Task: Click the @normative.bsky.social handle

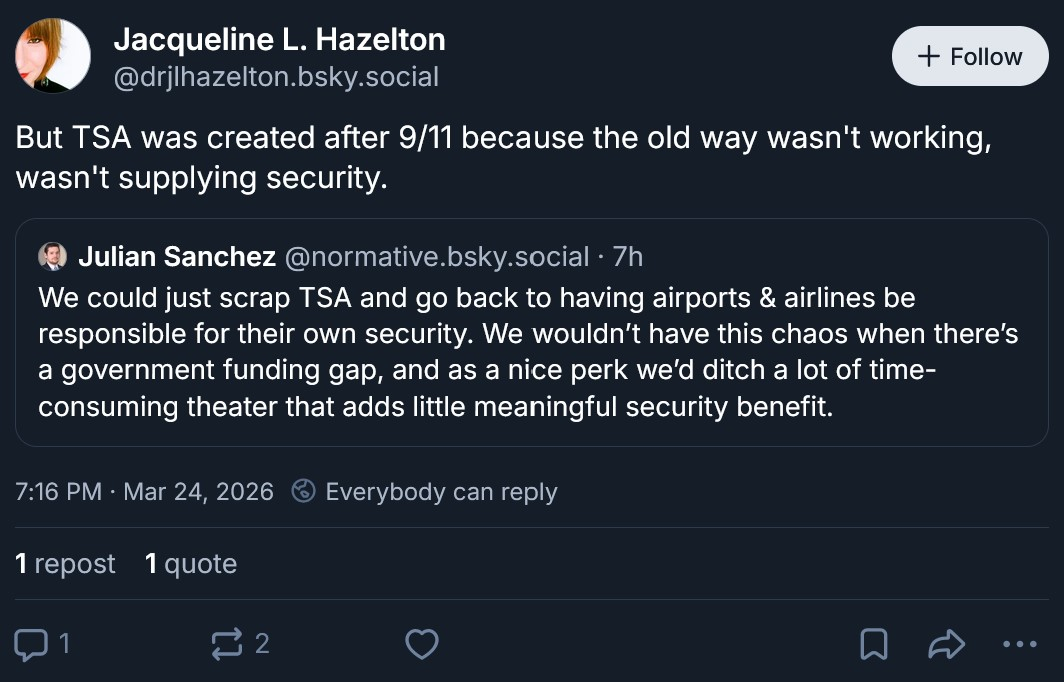Action: [x=437, y=257]
